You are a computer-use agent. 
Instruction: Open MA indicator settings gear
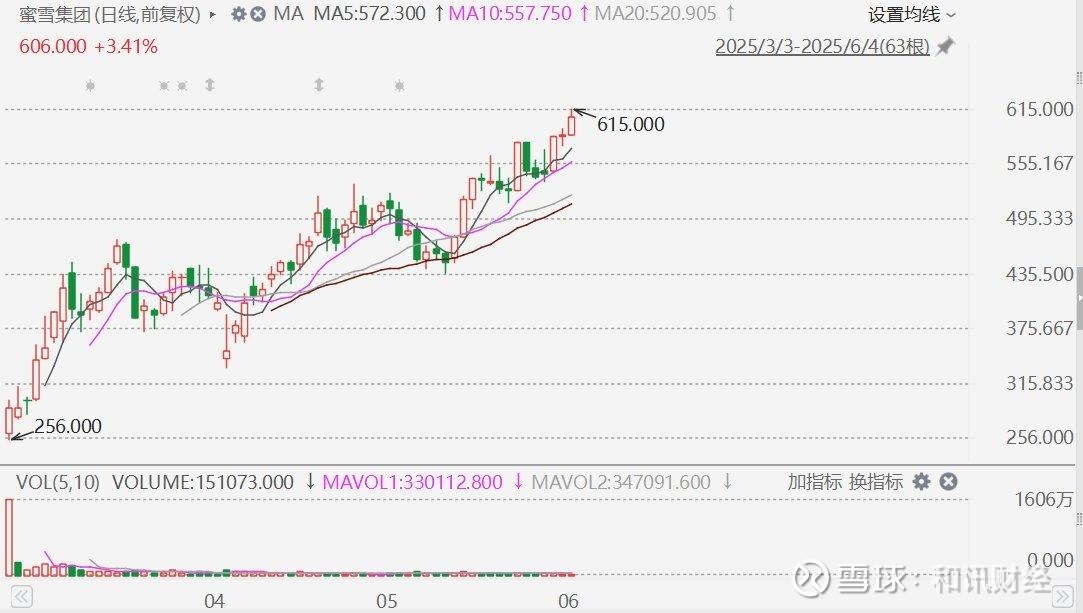pos(238,14)
